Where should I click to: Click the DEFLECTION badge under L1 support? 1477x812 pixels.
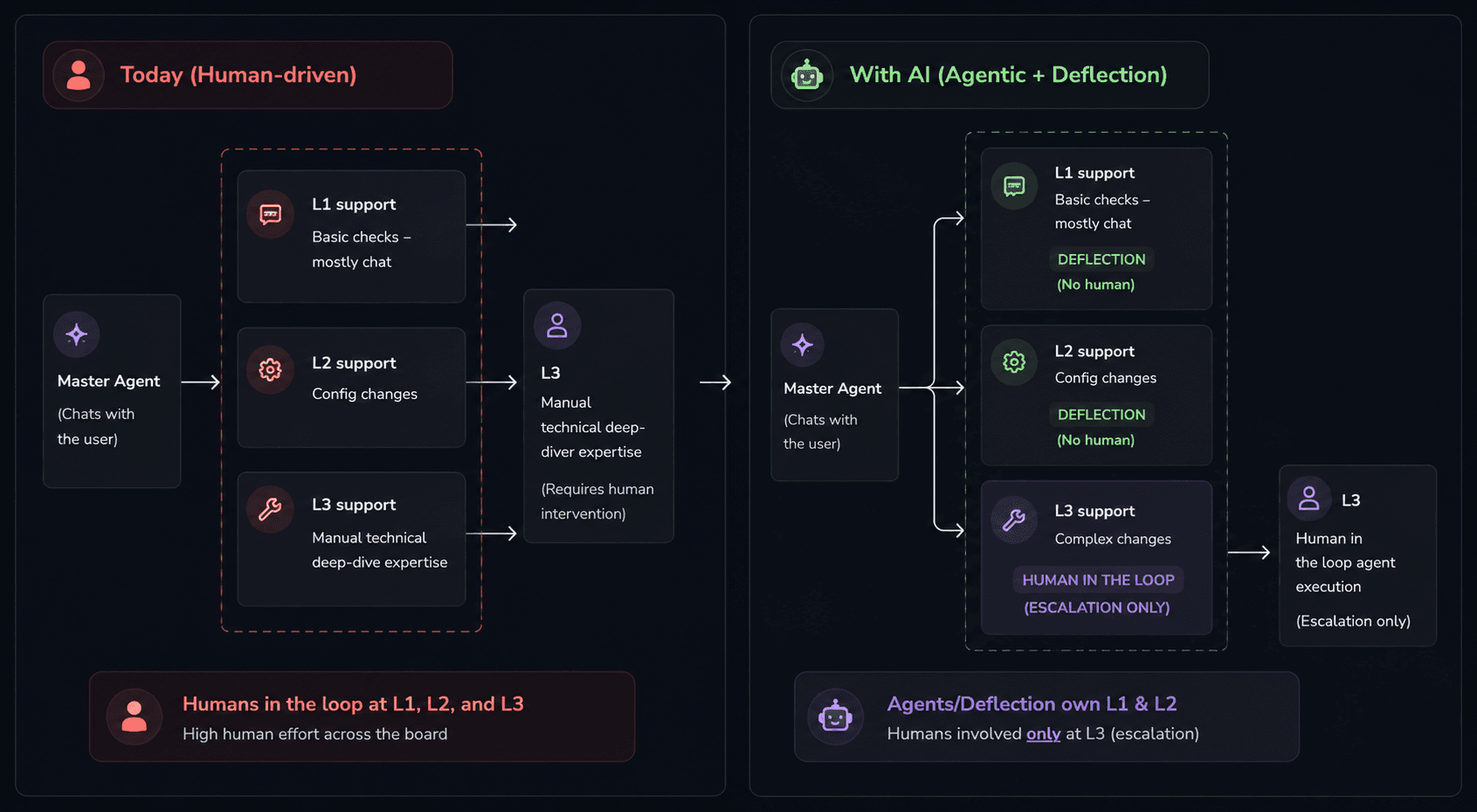click(x=1101, y=259)
